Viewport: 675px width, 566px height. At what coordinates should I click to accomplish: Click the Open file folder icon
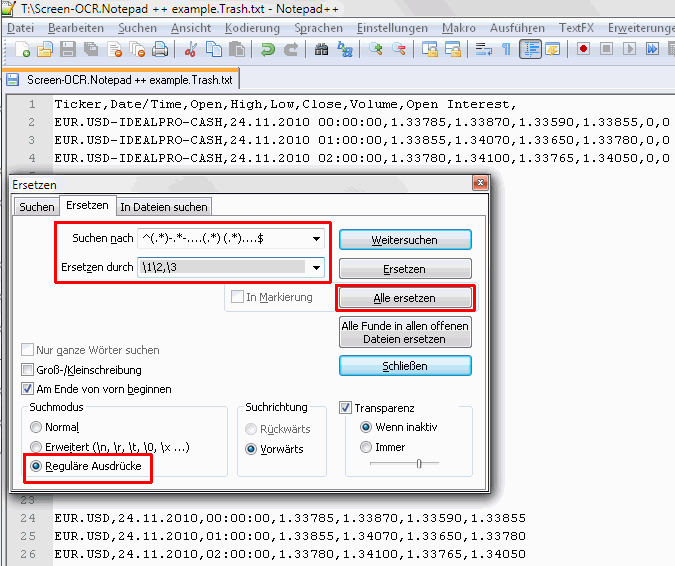45,48
